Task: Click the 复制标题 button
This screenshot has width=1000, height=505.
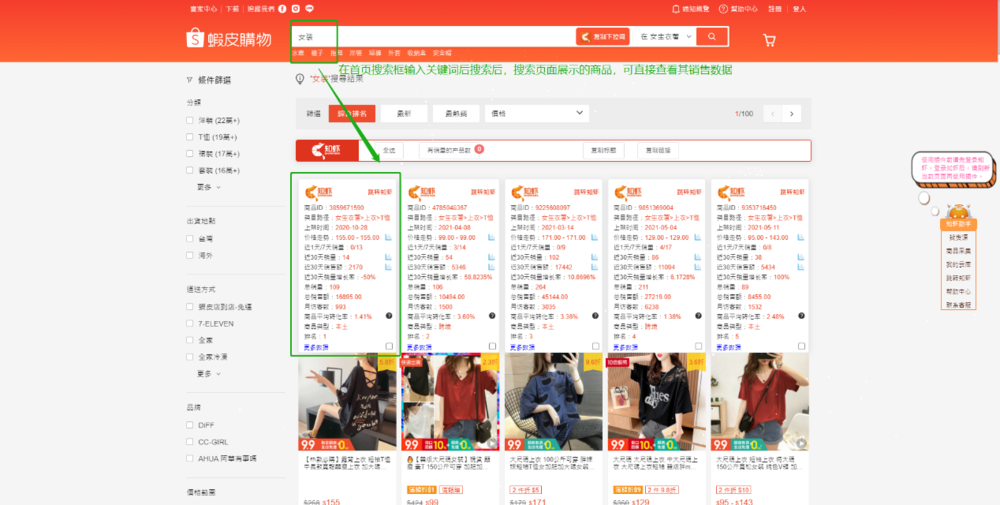Action: 603,151
